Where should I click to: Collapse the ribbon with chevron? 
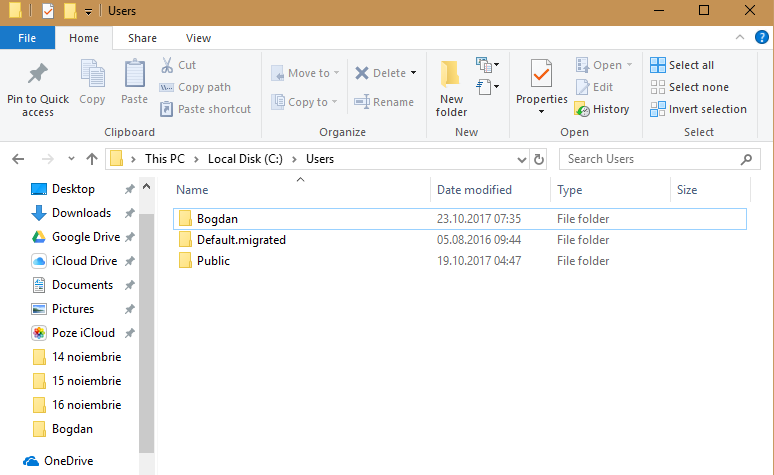tap(739, 37)
